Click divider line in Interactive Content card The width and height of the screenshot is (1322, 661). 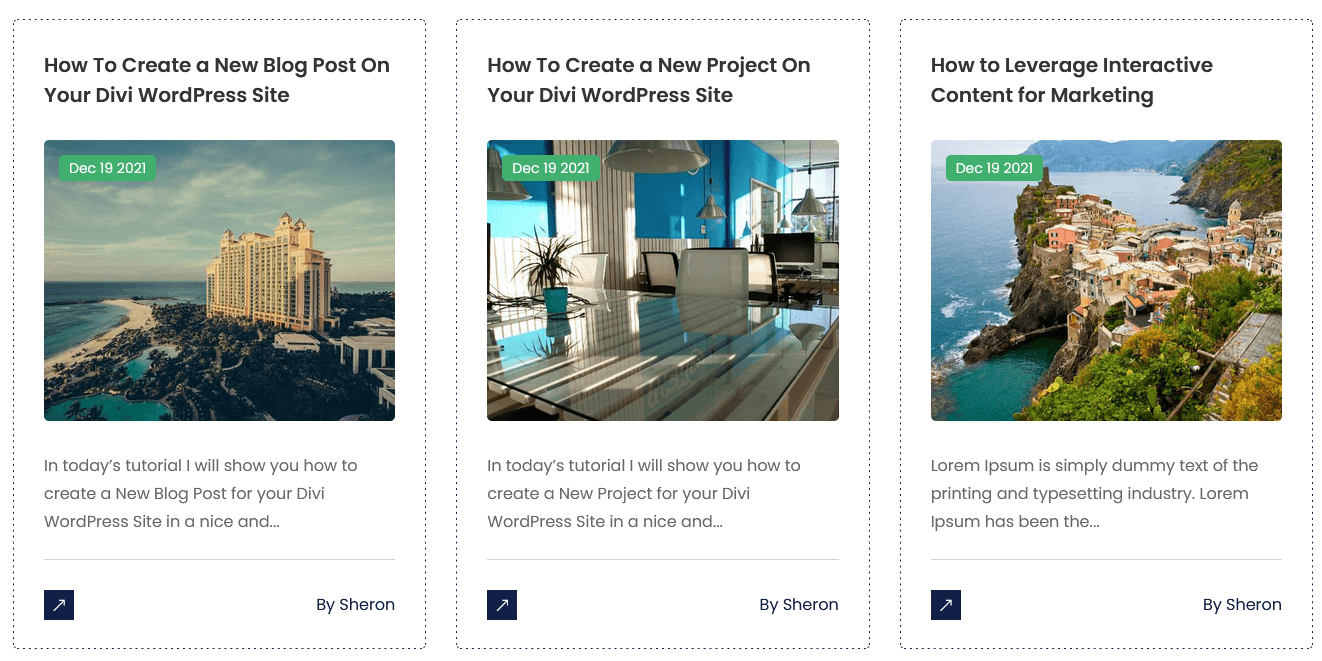[x=1106, y=559]
